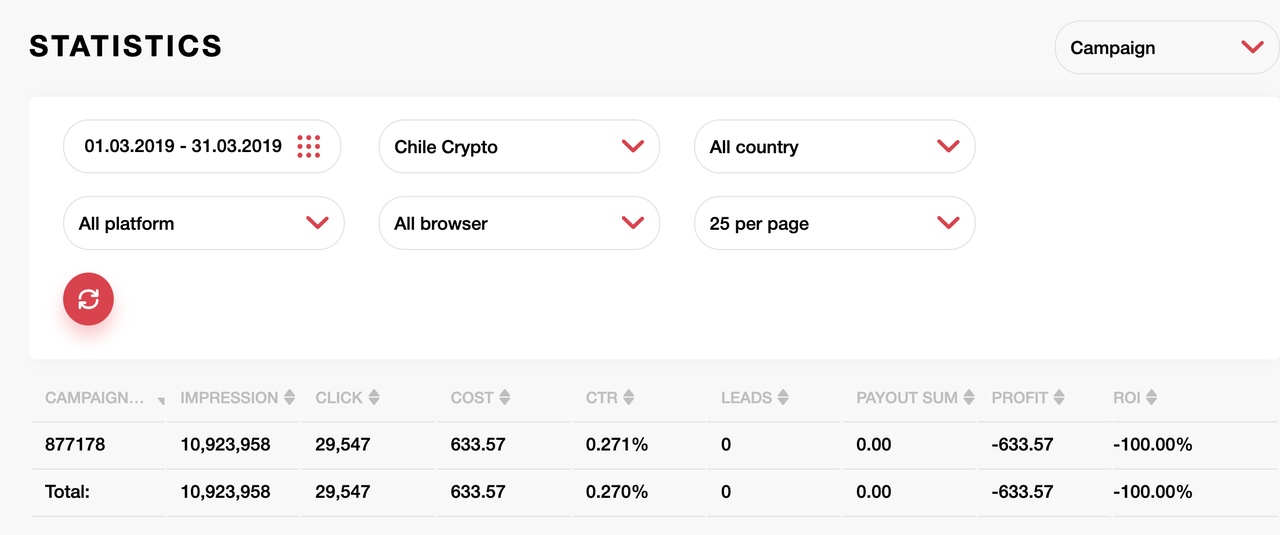Toggle the Campaign column sort arrow
Screen dimensions: 1280x535
[x=161, y=401]
